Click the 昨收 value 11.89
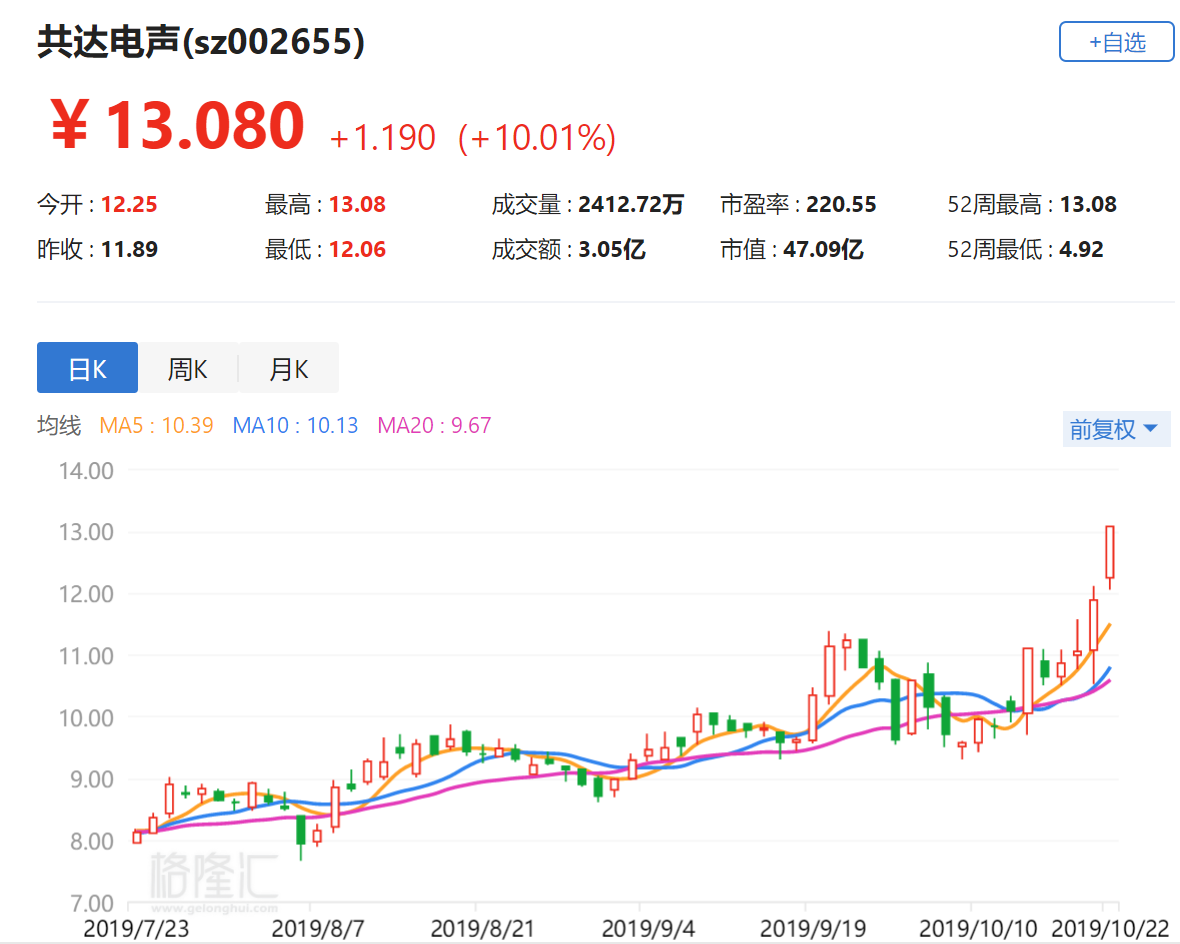This screenshot has height=944, width=1180. pos(129,249)
